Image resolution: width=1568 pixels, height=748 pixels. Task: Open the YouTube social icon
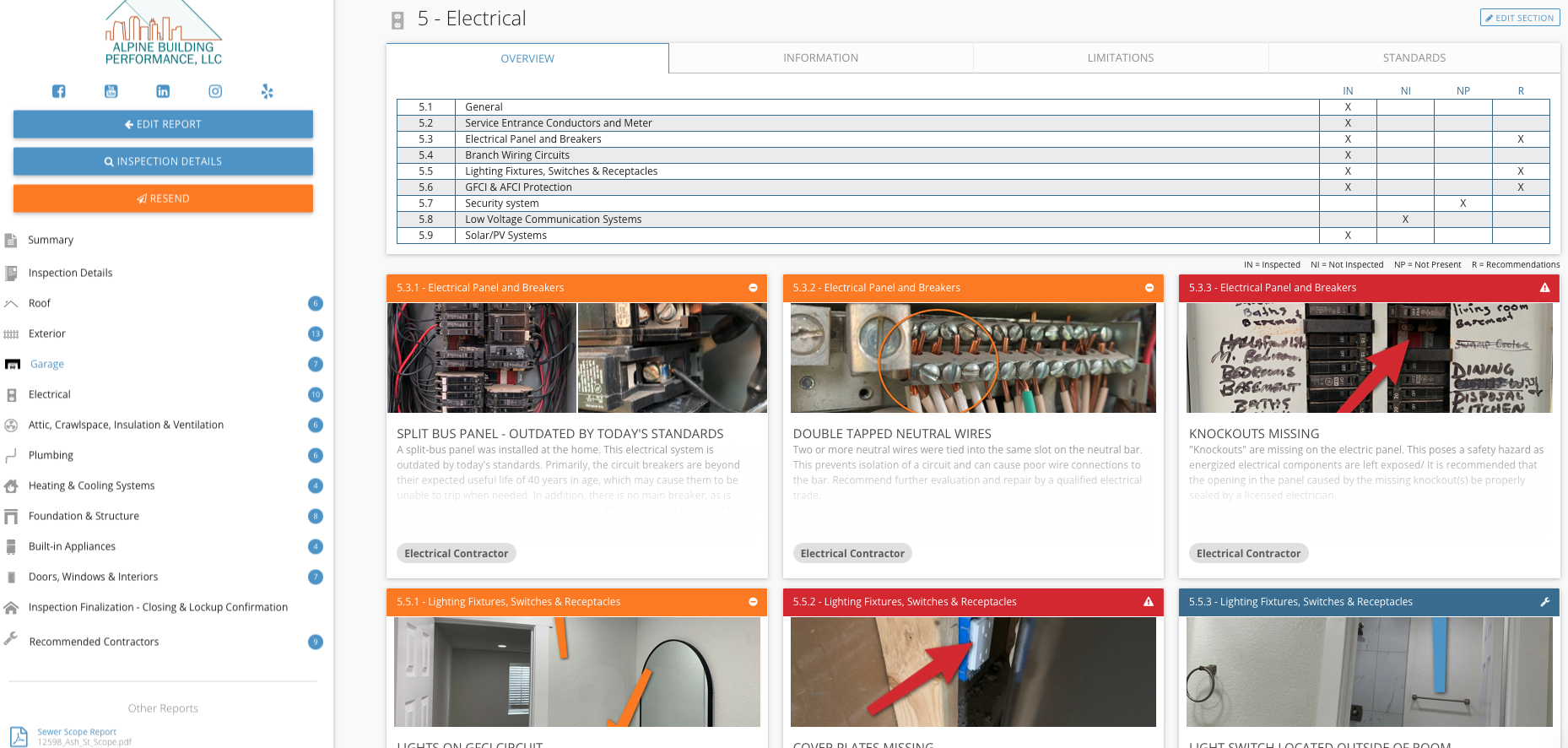coord(111,91)
